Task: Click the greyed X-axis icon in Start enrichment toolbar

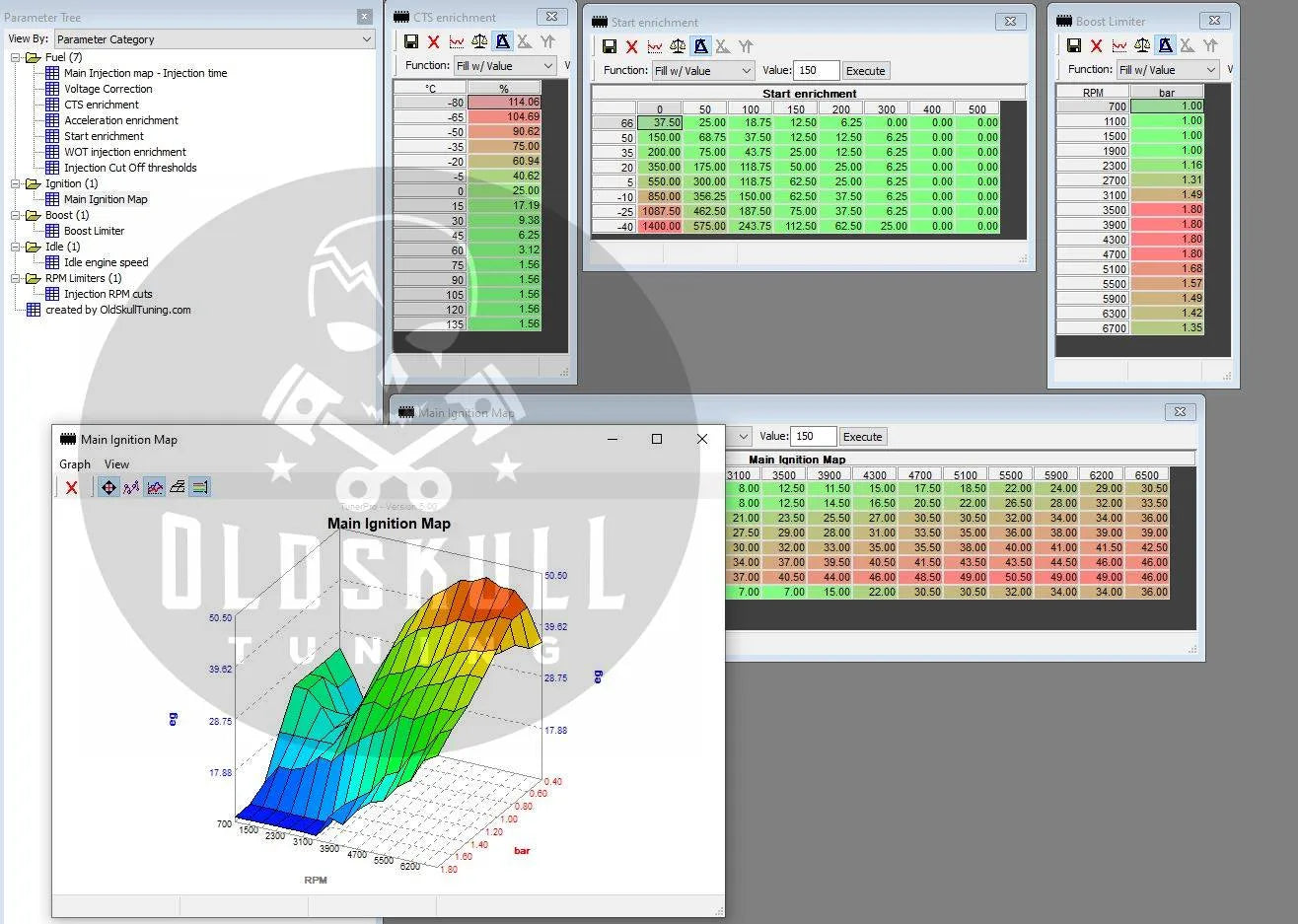Action: coord(722,46)
